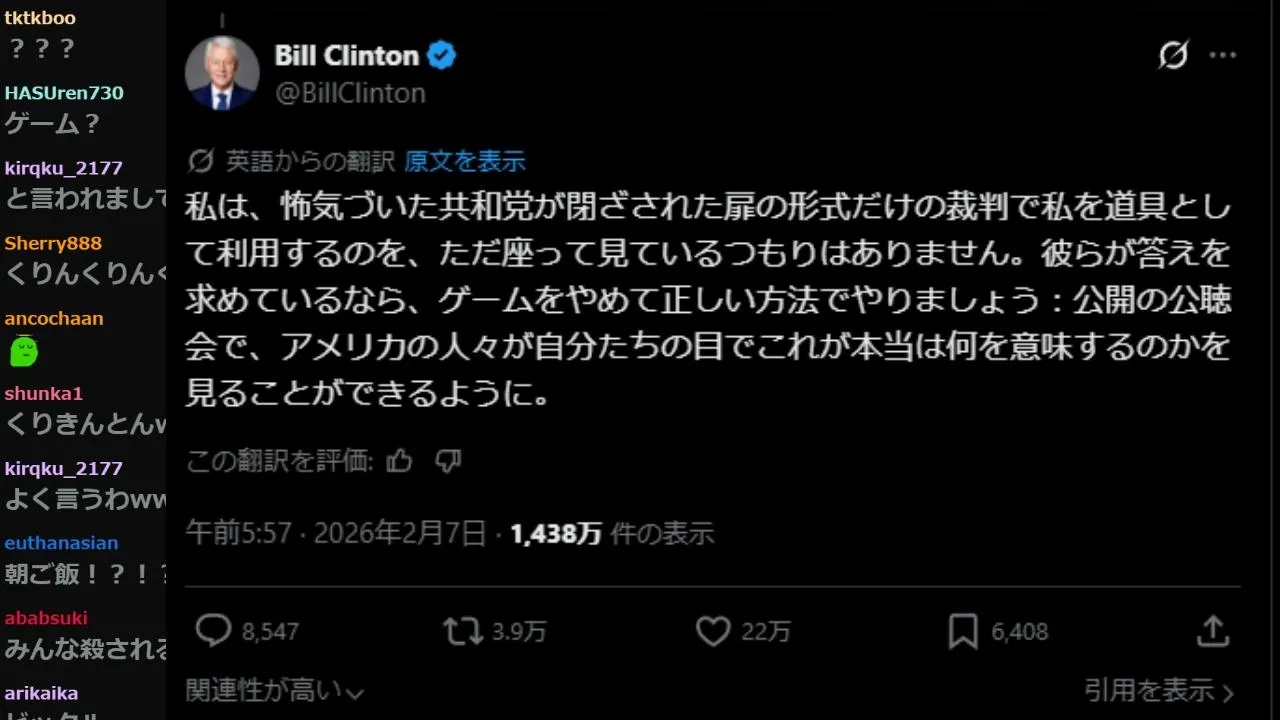Bookmark this post
The height and width of the screenshot is (720, 1280).
(962, 631)
